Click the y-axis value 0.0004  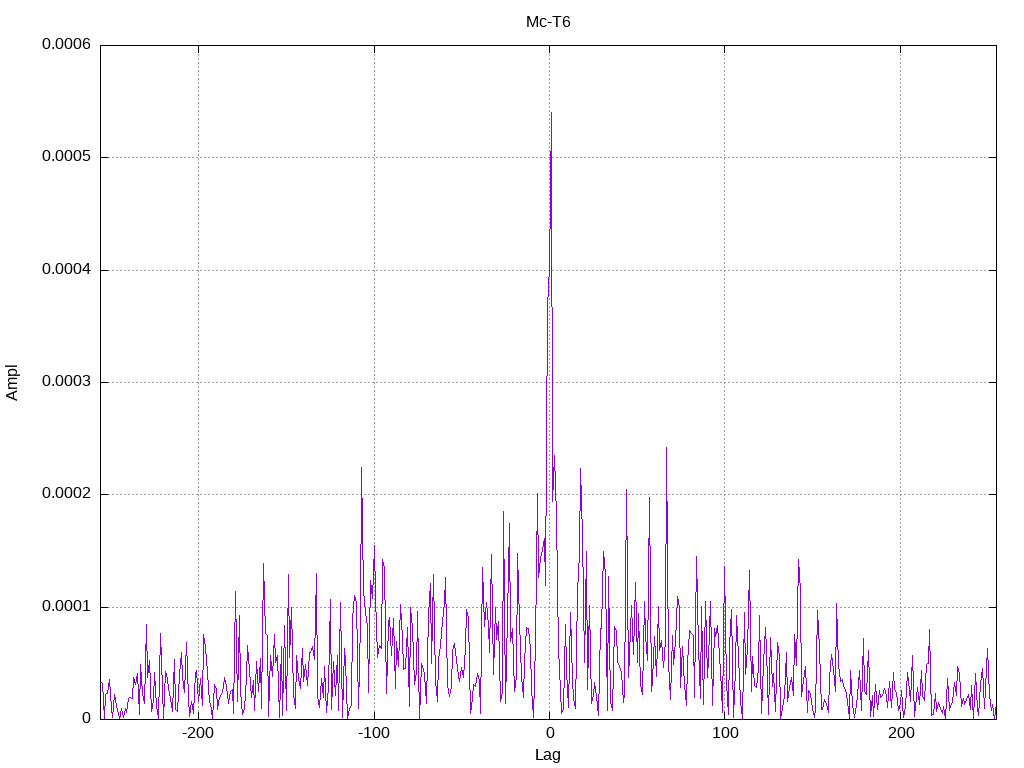click(67, 269)
